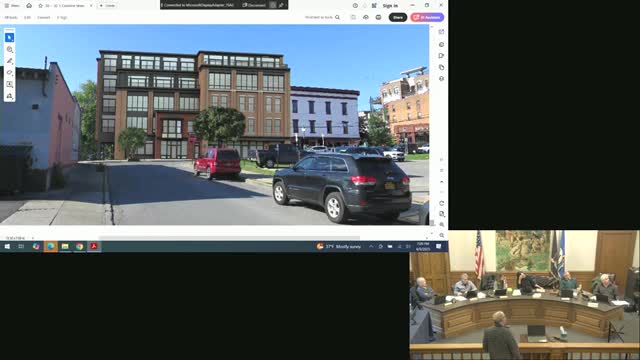Screen dimensions: 640x360
Task: Go to the Acrobat Home icon
Action: tap(29, 6)
